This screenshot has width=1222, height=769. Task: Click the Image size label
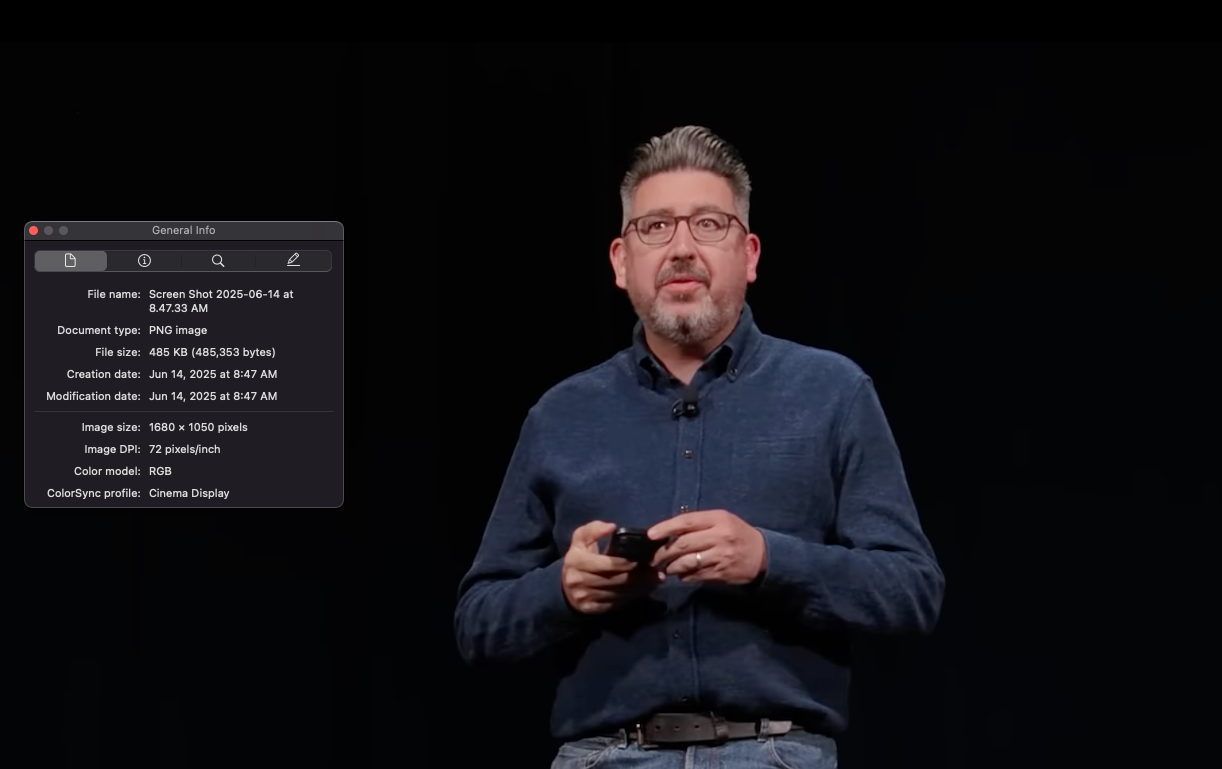coord(111,427)
